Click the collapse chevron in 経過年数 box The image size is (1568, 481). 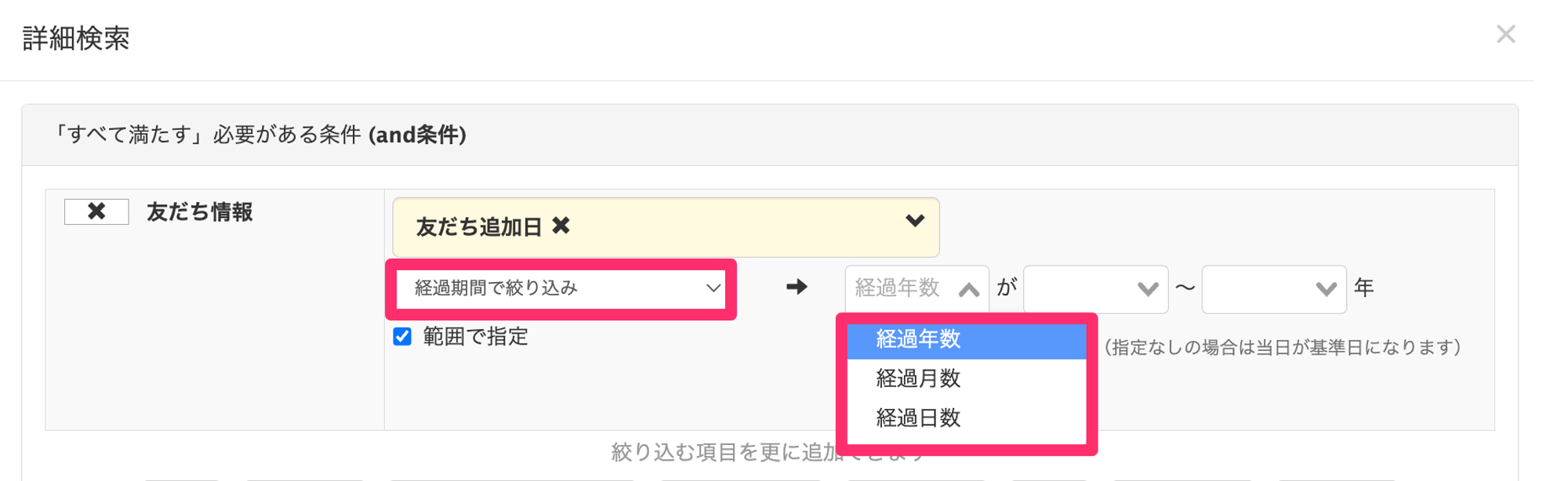pos(970,288)
